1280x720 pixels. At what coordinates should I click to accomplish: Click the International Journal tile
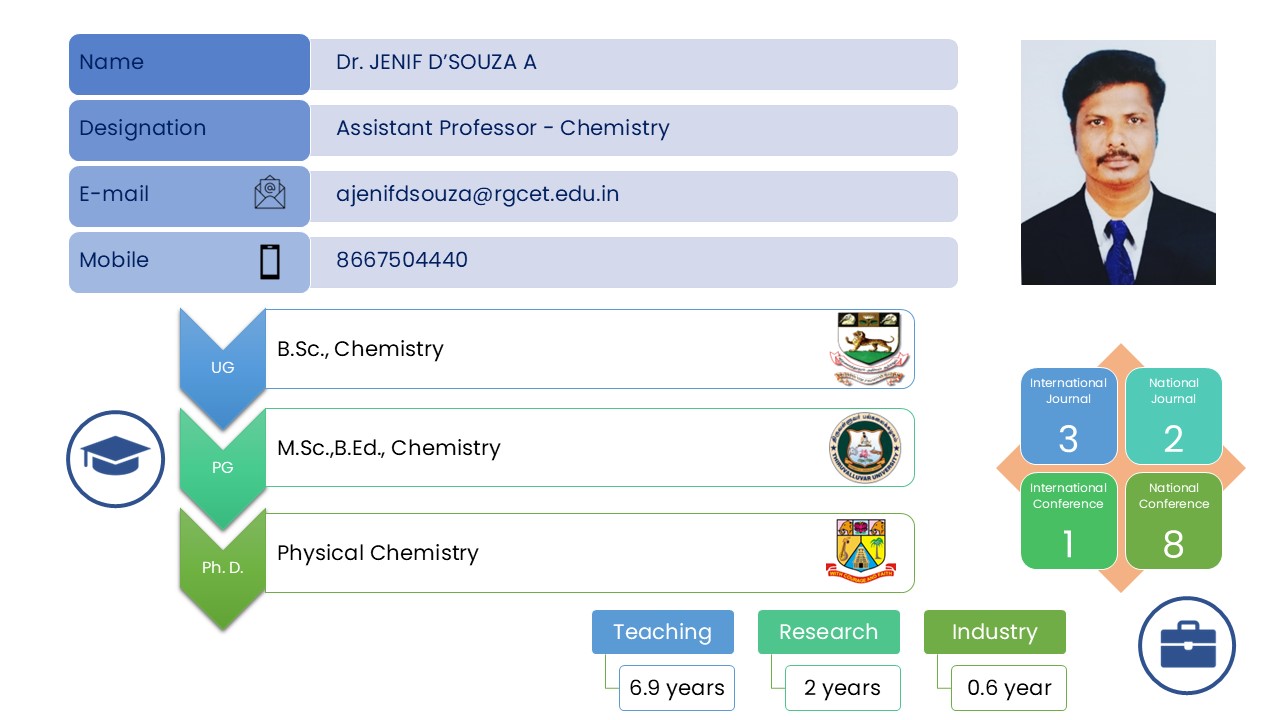[x=1068, y=416]
